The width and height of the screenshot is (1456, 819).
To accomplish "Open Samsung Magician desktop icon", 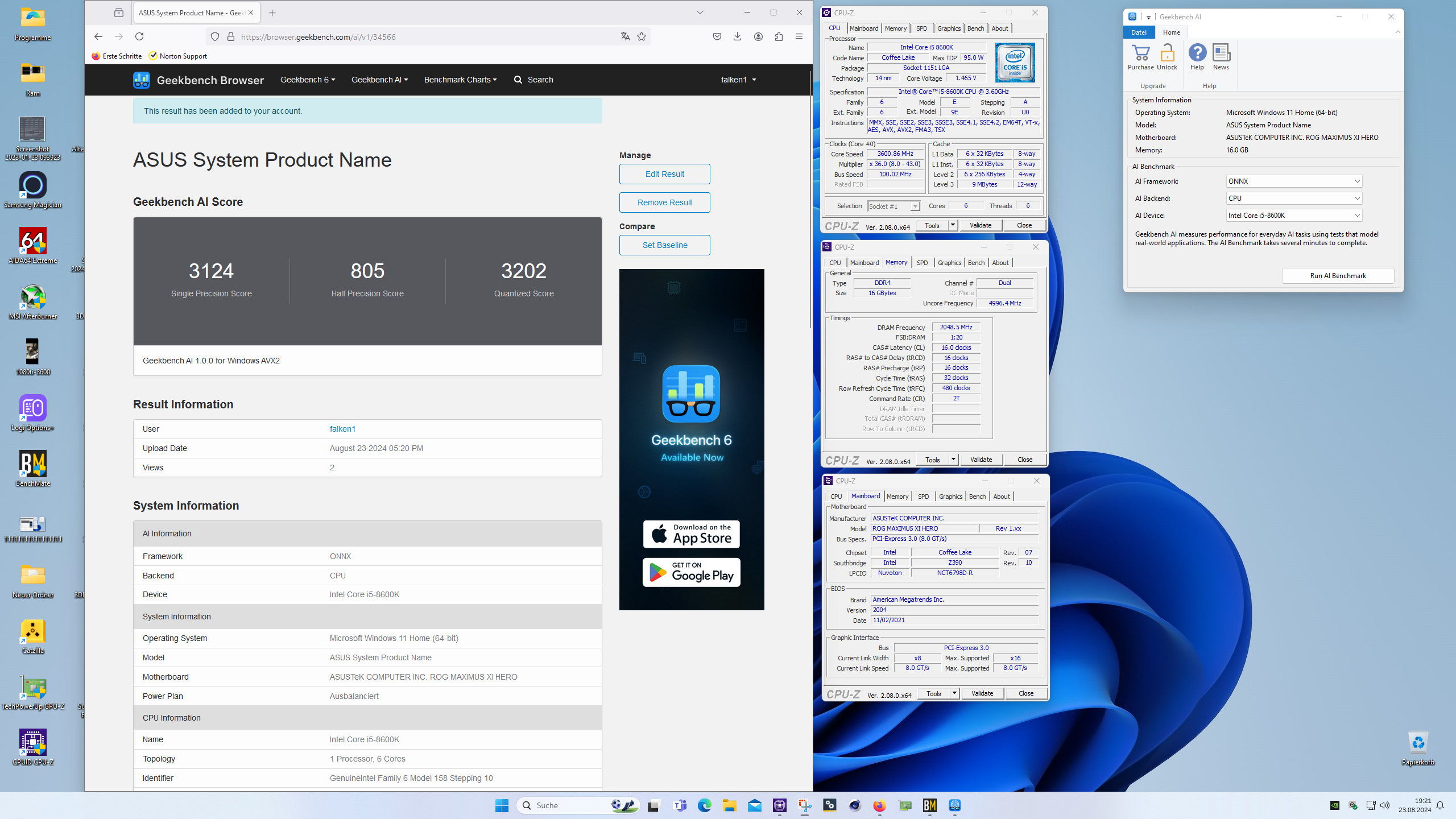I will (33, 190).
